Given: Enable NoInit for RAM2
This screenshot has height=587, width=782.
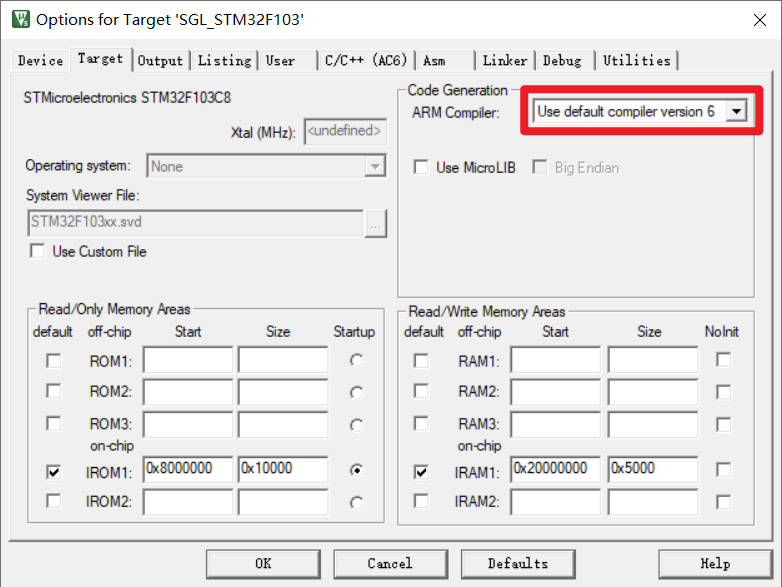Looking at the screenshot, I should tap(723, 392).
